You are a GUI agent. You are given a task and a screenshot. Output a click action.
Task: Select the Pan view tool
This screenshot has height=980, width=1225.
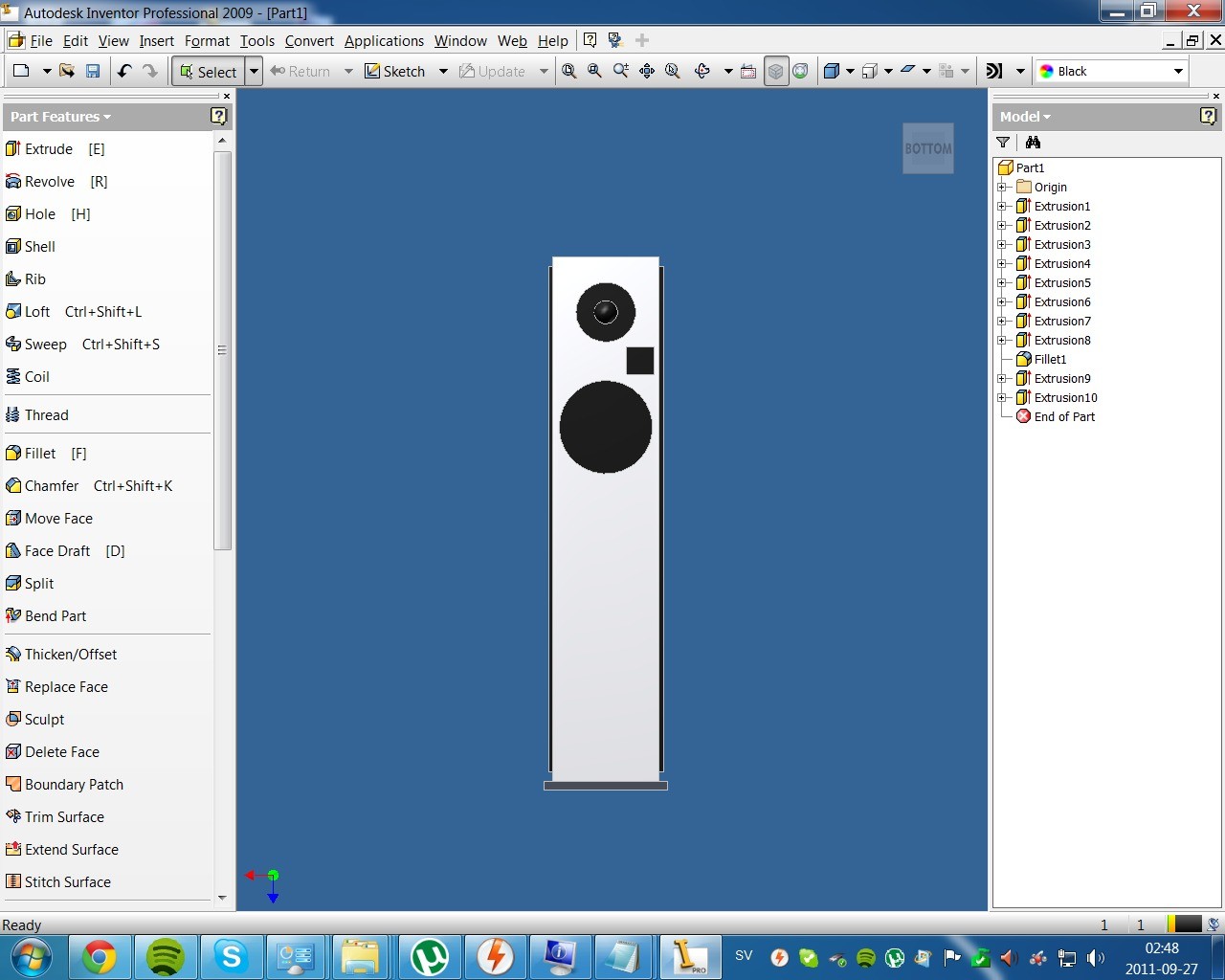click(647, 71)
